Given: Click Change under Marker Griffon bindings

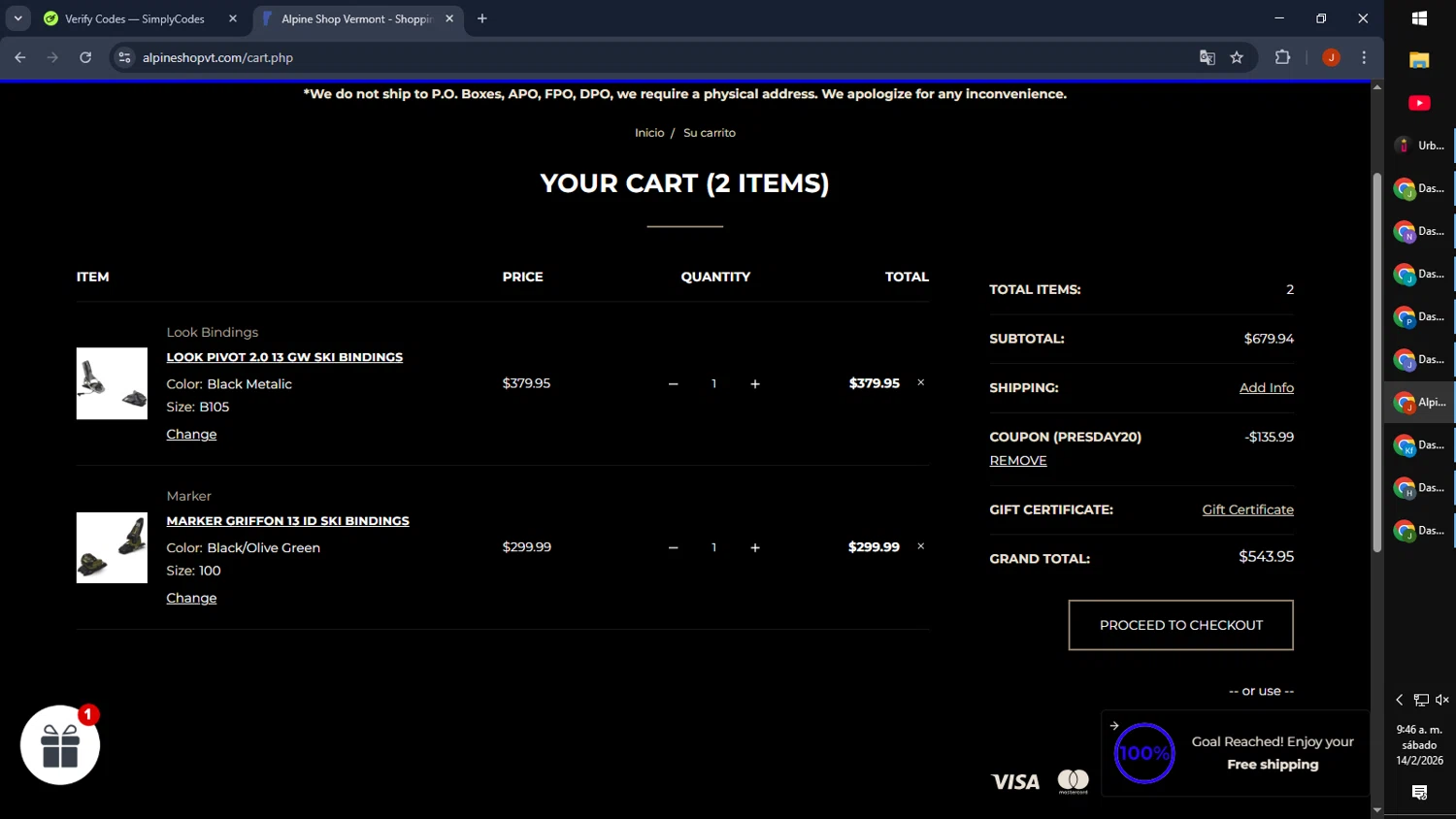Looking at the screenshot, I should click(191, 598).
